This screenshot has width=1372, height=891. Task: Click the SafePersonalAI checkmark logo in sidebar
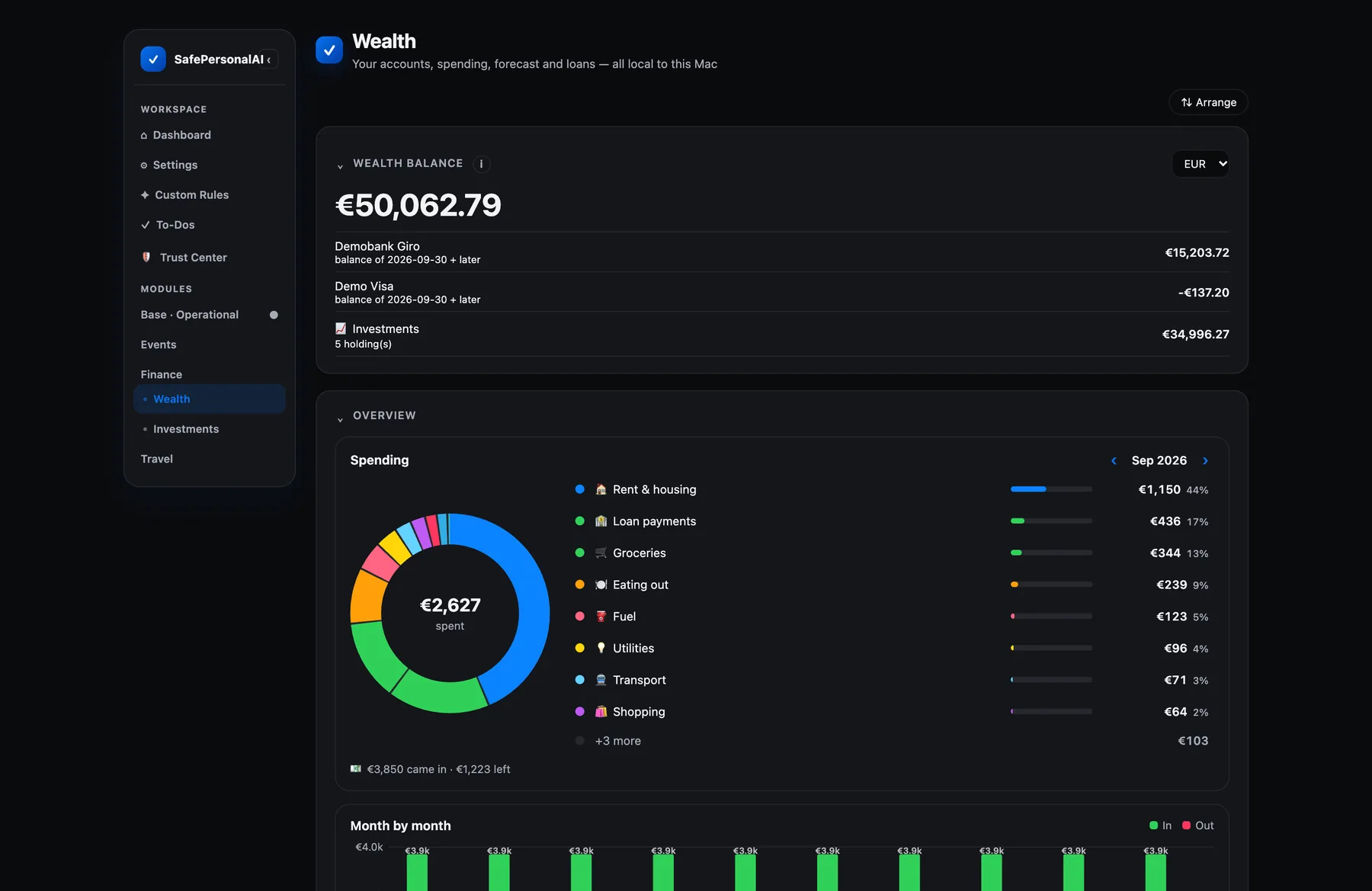point(153,59)
